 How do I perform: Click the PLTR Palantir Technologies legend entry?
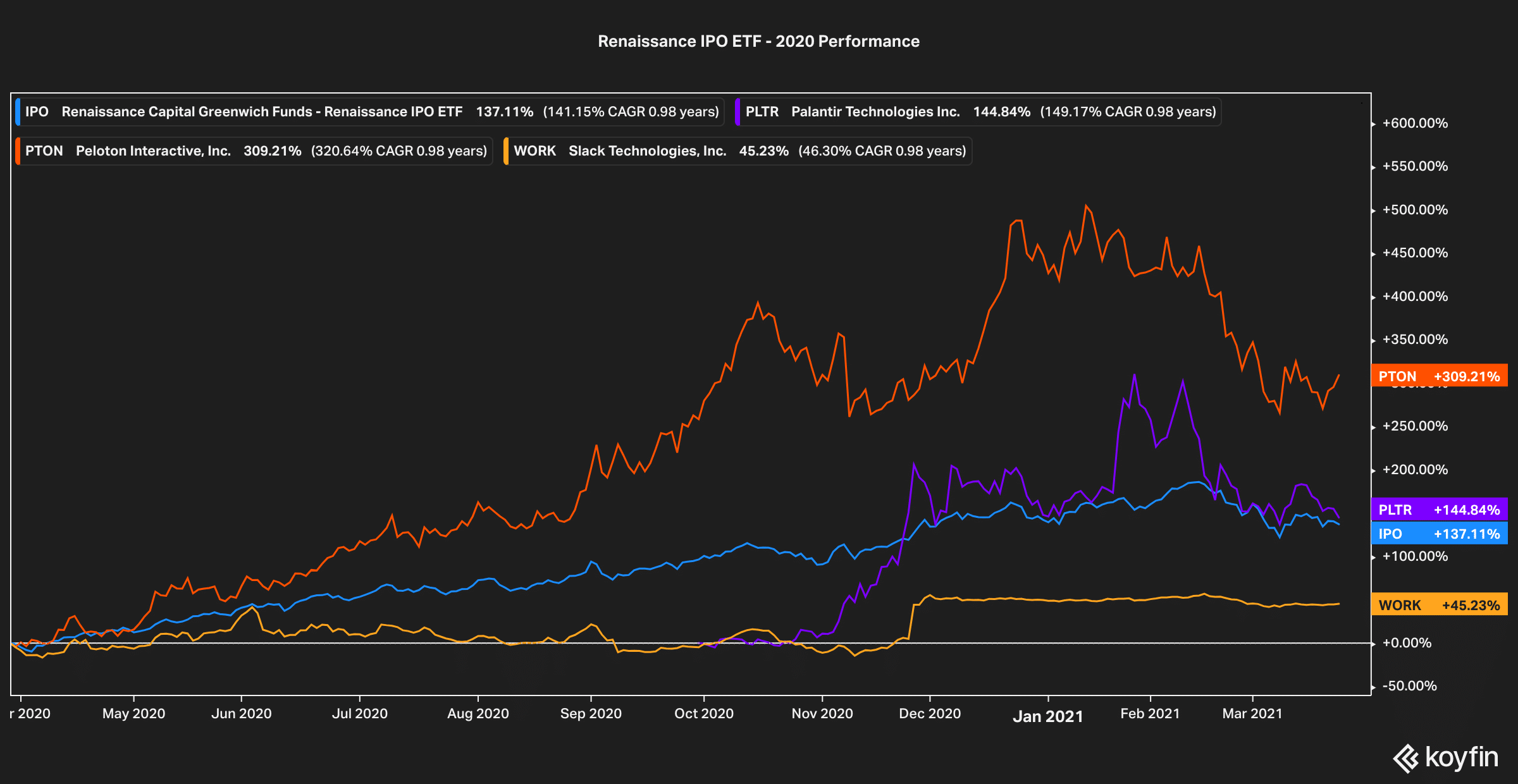978,112
